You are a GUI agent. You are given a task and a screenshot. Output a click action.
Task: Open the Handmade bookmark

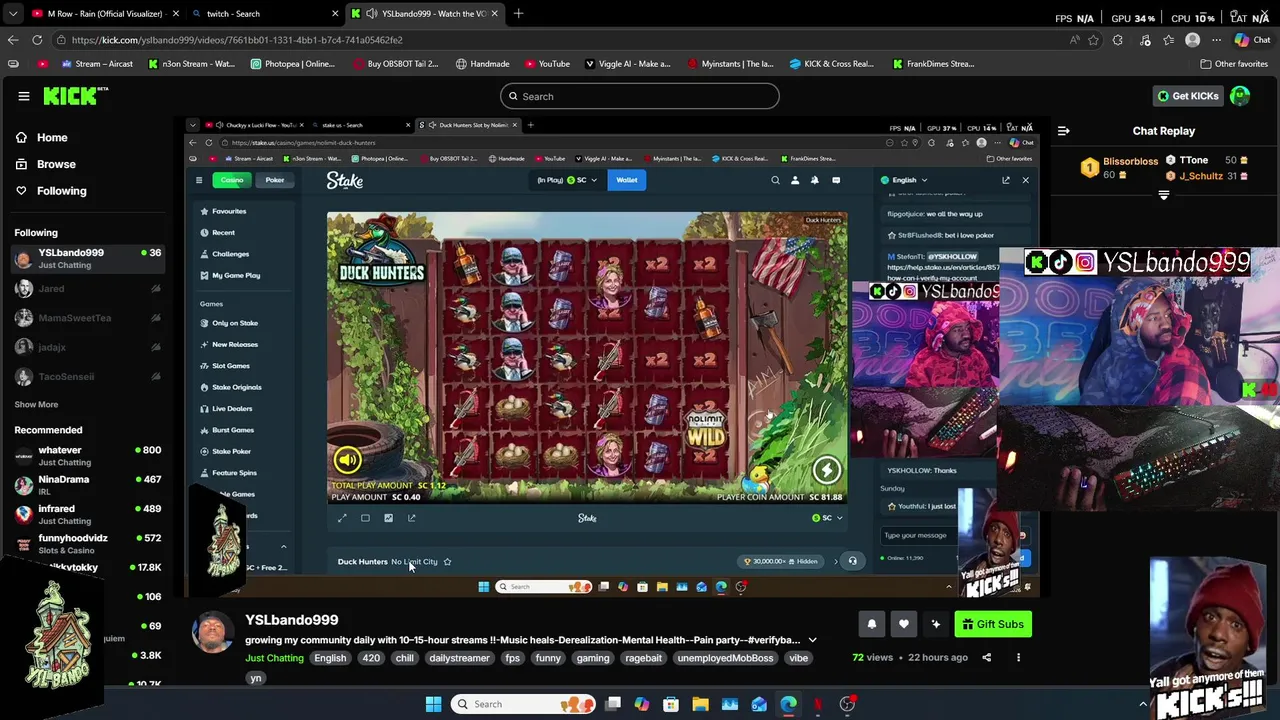coord(482,64)
